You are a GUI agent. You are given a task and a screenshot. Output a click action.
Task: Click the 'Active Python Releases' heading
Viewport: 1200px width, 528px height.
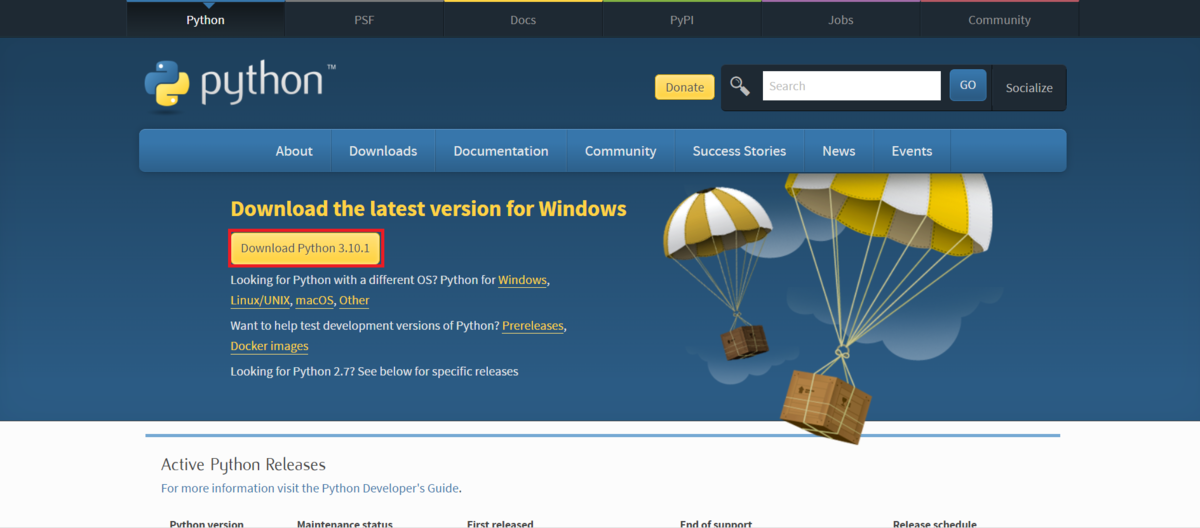tap(243, 464)
